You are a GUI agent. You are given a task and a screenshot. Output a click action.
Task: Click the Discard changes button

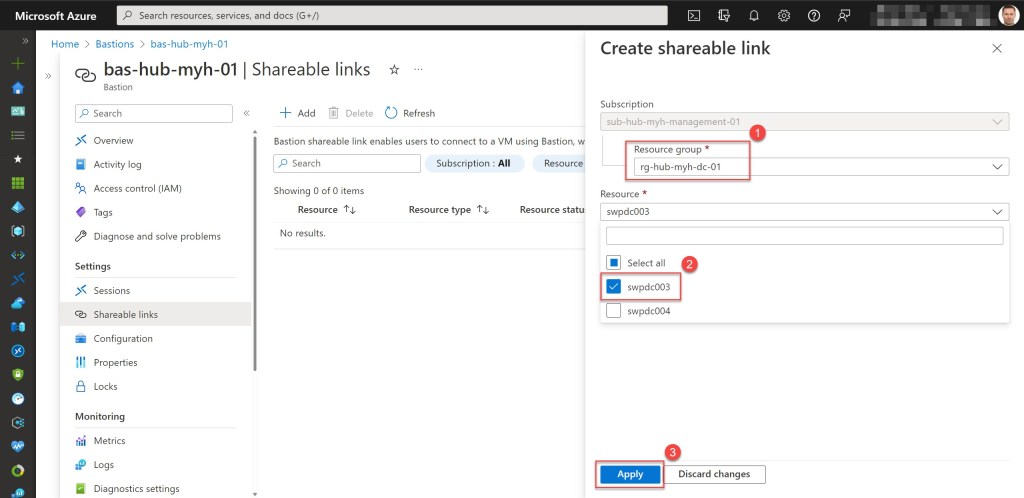714,474
